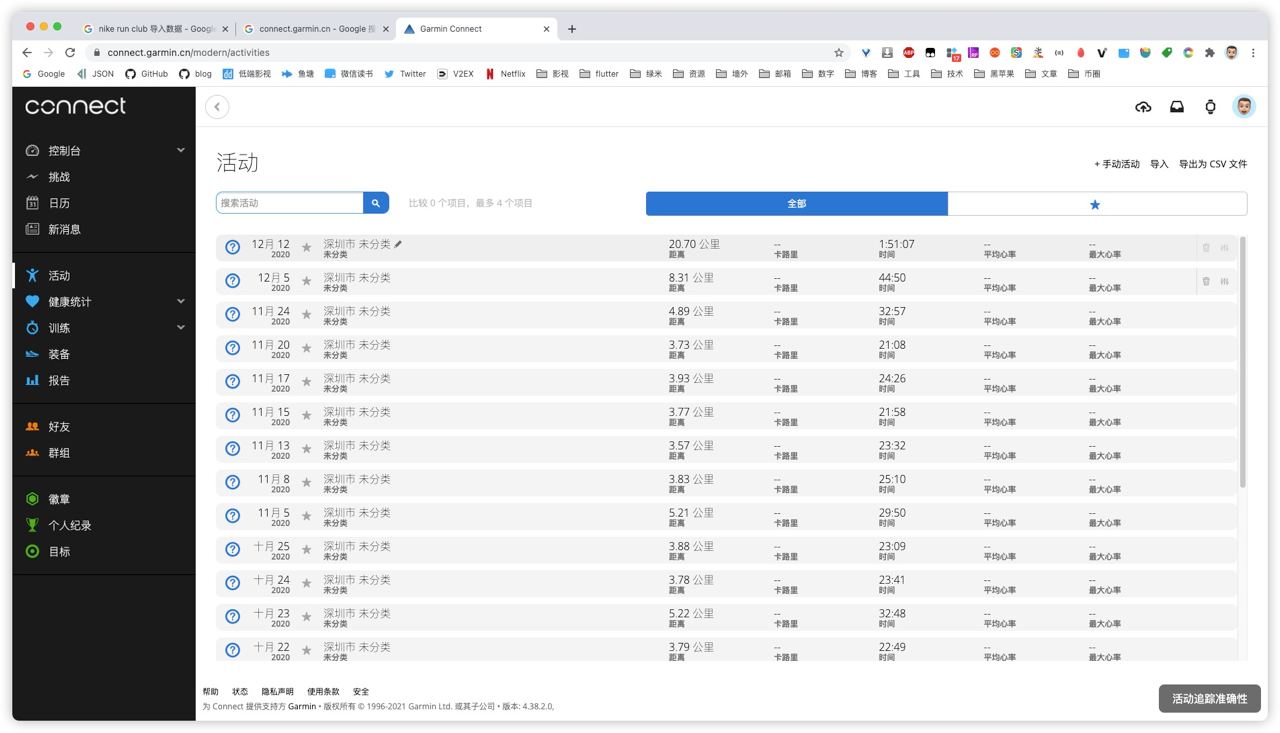This screenshot has height=733, width=1280.
Task: Edit the 12月 12 activity name pencil
Action: pyautogui.click(x=398, y=244)
